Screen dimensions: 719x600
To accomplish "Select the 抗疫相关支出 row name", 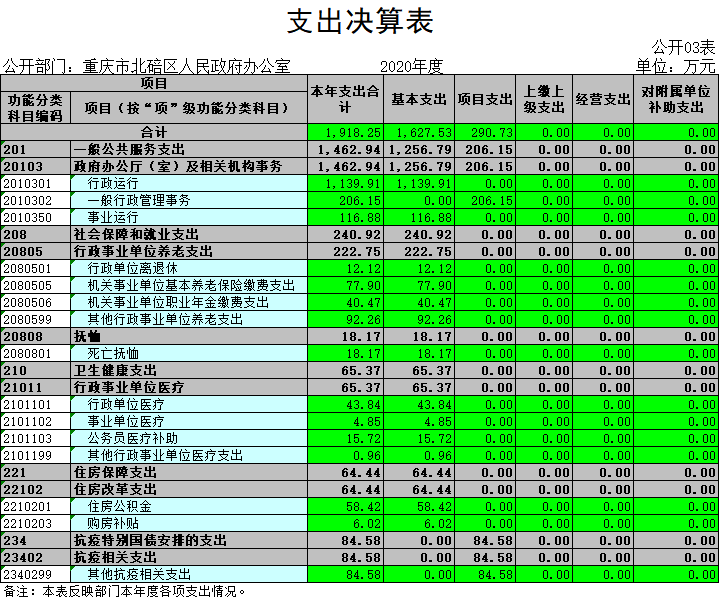I will pyautogui.click(x=189, y=557).
